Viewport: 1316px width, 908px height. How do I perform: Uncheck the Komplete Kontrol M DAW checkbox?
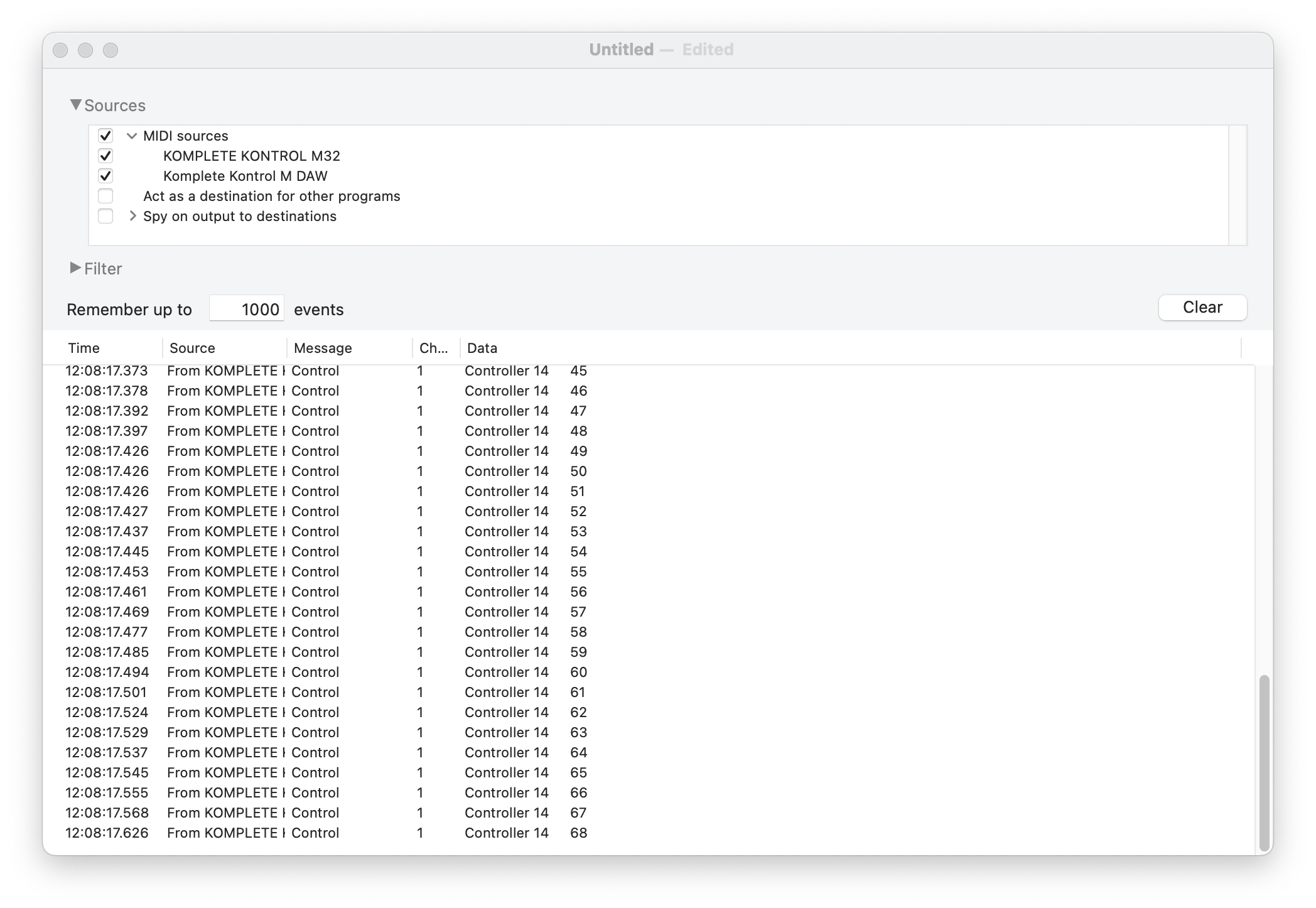point(105,176)
